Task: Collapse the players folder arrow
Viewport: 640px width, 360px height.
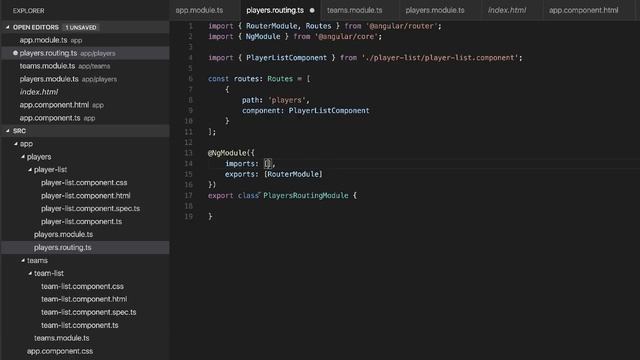Action: [23, 157]
